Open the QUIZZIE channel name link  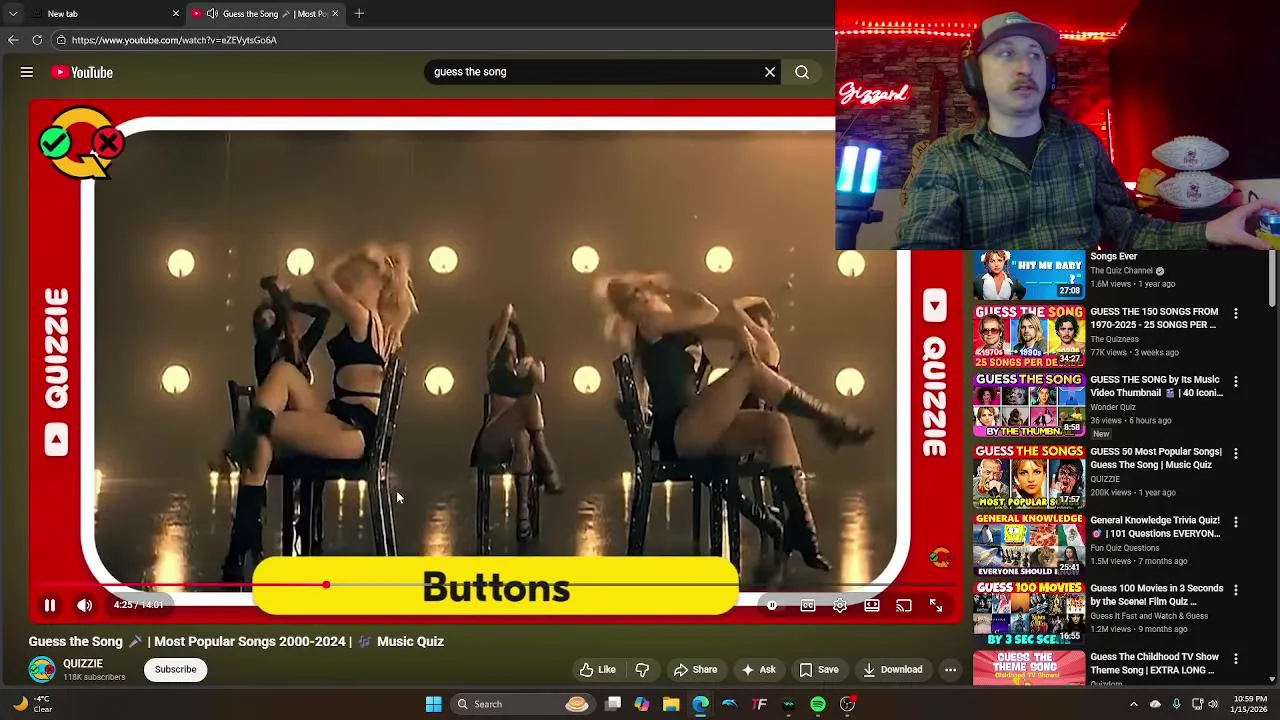tap(83, 664)
